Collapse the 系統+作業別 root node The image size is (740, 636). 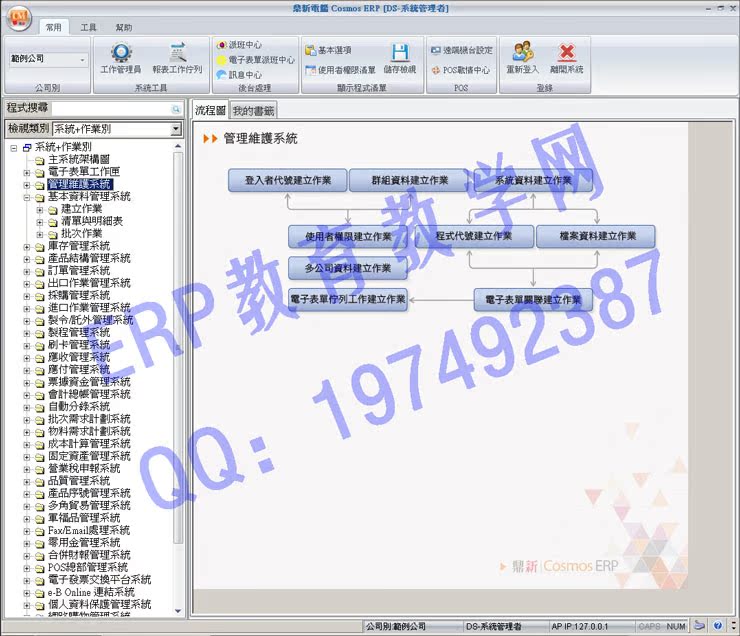tap(14, 148)
